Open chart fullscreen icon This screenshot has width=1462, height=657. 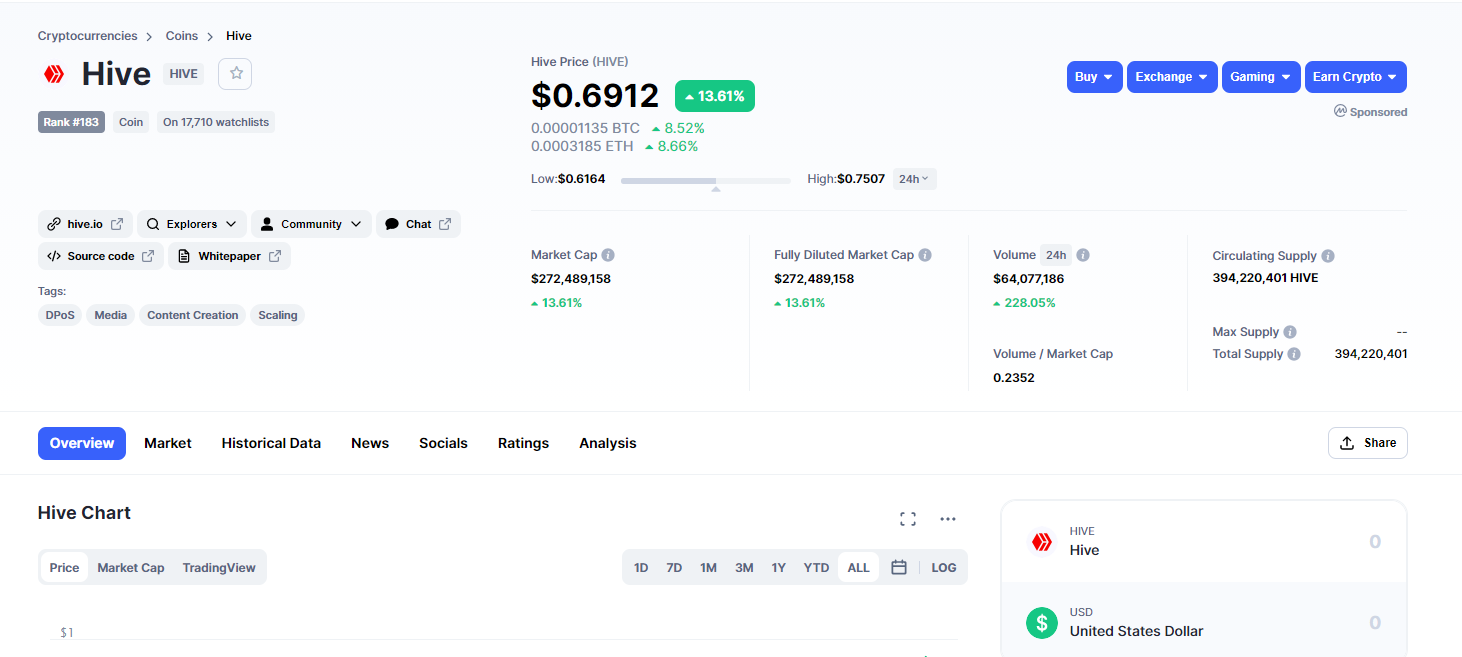point(908,519)
